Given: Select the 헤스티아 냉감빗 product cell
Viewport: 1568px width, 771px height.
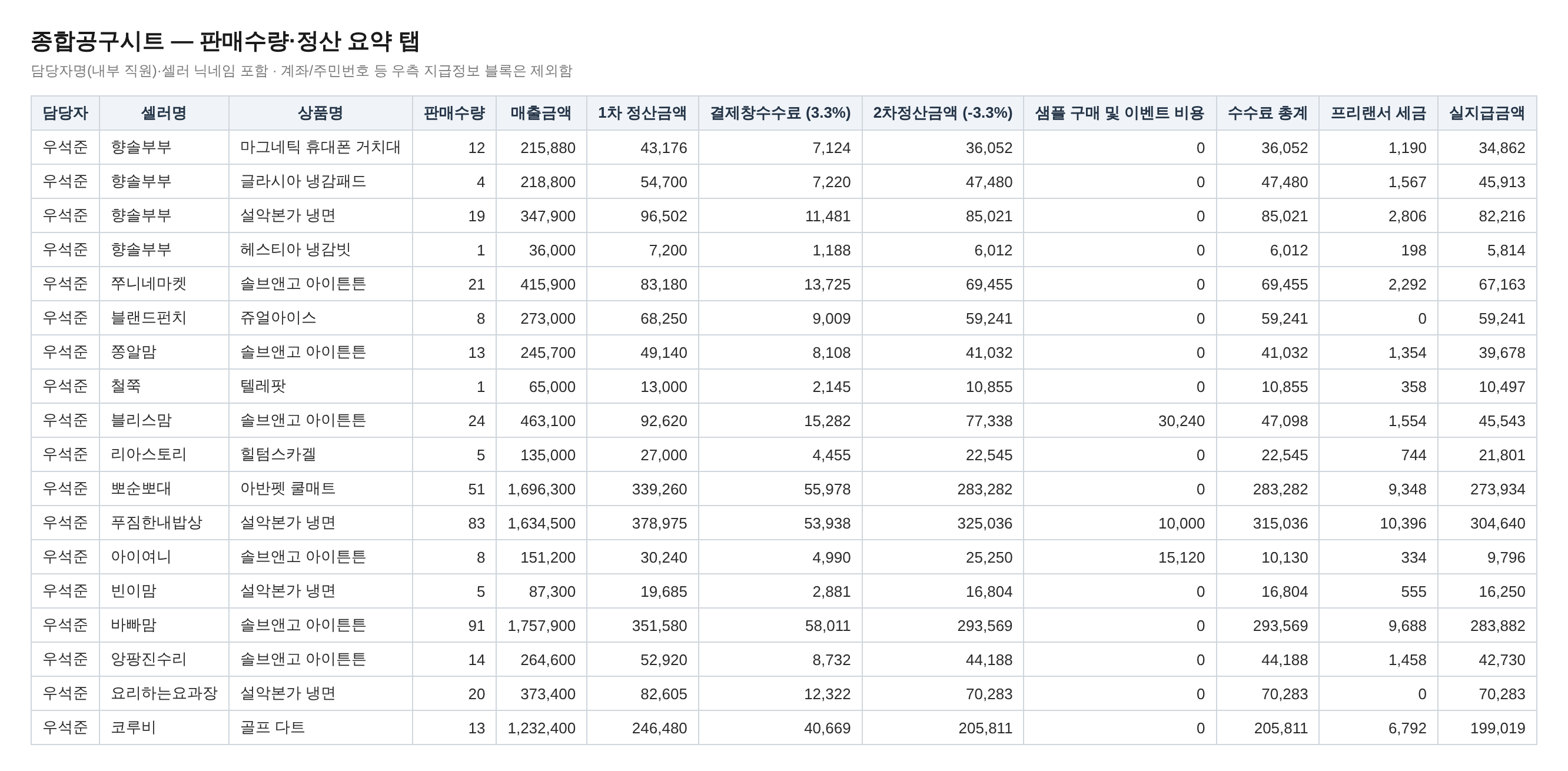Looking at the screenshot, I should tap(321, 250).
